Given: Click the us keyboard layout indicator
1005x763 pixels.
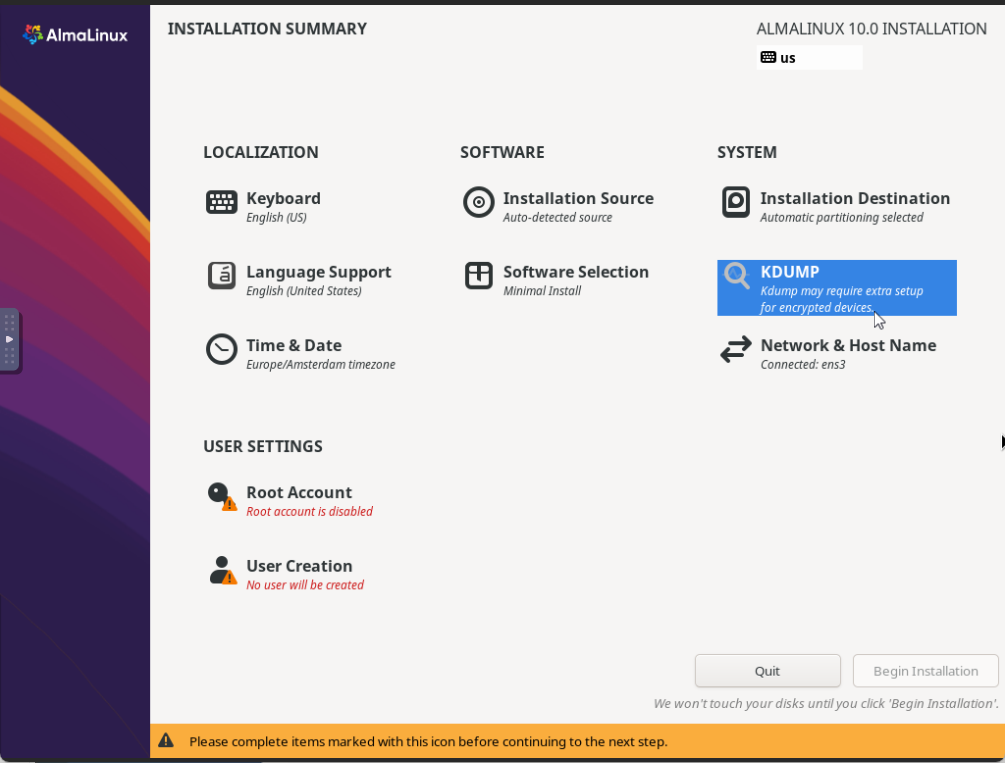Looking at the screenshot, I should (809, 58).
